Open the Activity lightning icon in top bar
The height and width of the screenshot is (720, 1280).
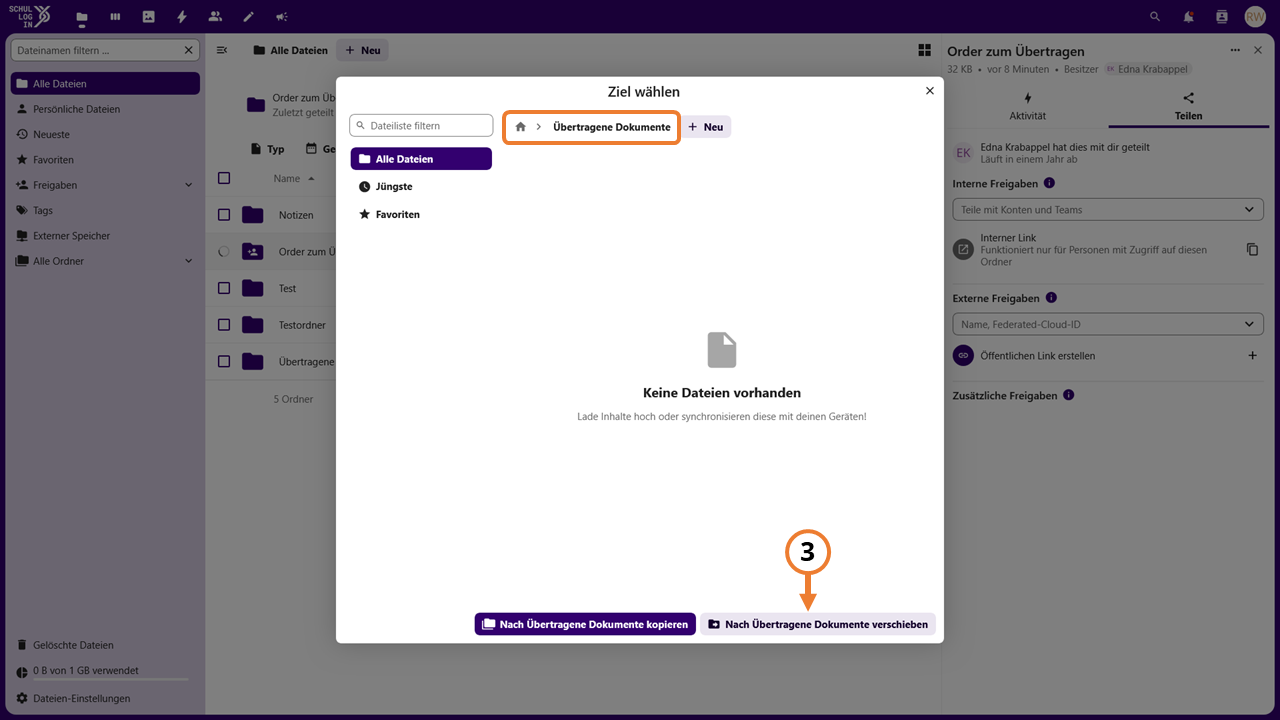181,17
